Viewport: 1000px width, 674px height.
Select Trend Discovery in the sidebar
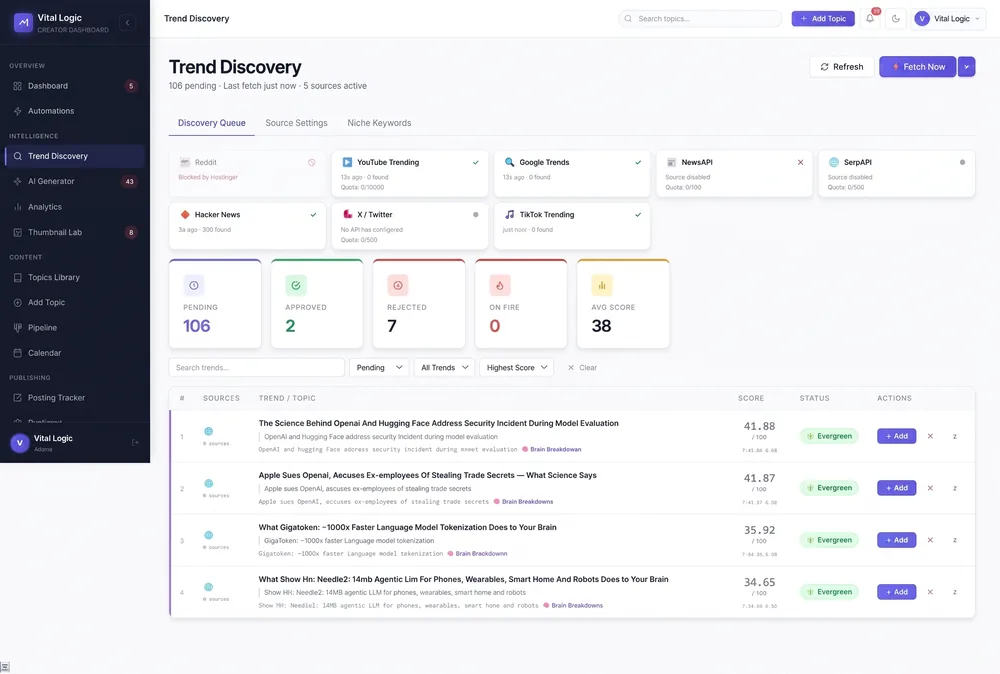(75, 156)
